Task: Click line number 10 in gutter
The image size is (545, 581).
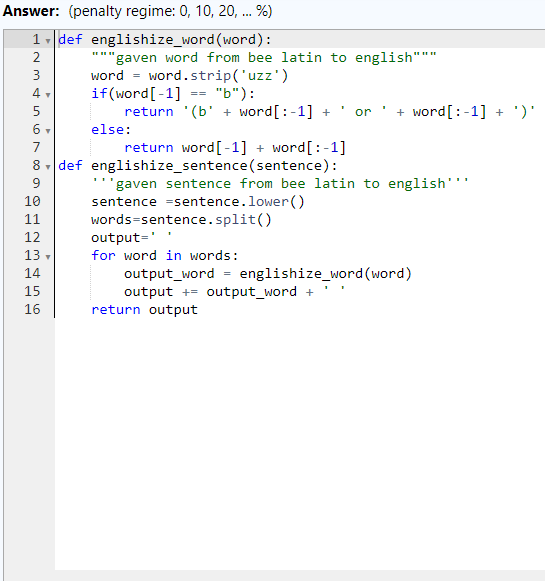Action: point(32,201)
